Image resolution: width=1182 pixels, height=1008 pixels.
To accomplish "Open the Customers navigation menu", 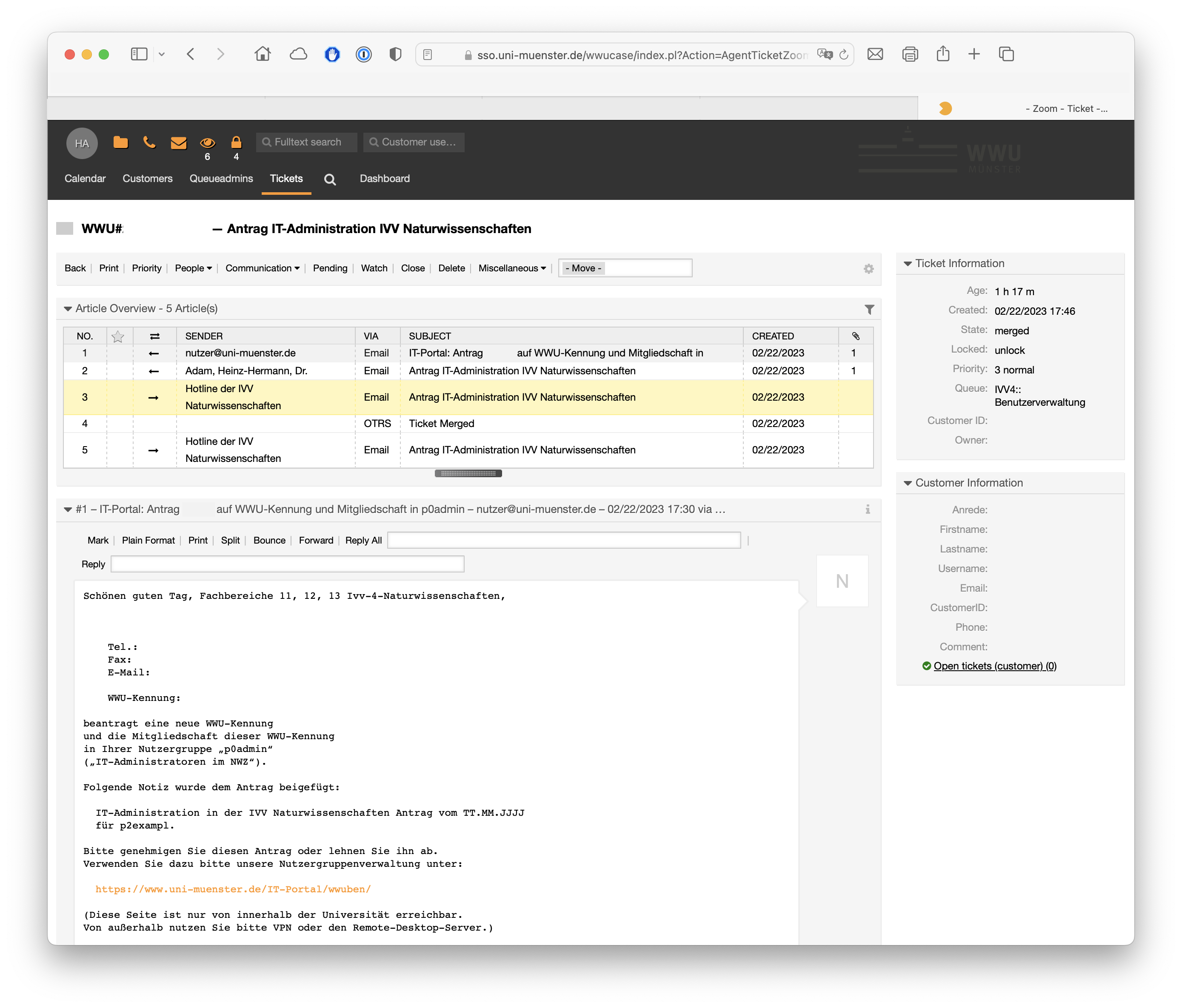I will click(147, 179).
